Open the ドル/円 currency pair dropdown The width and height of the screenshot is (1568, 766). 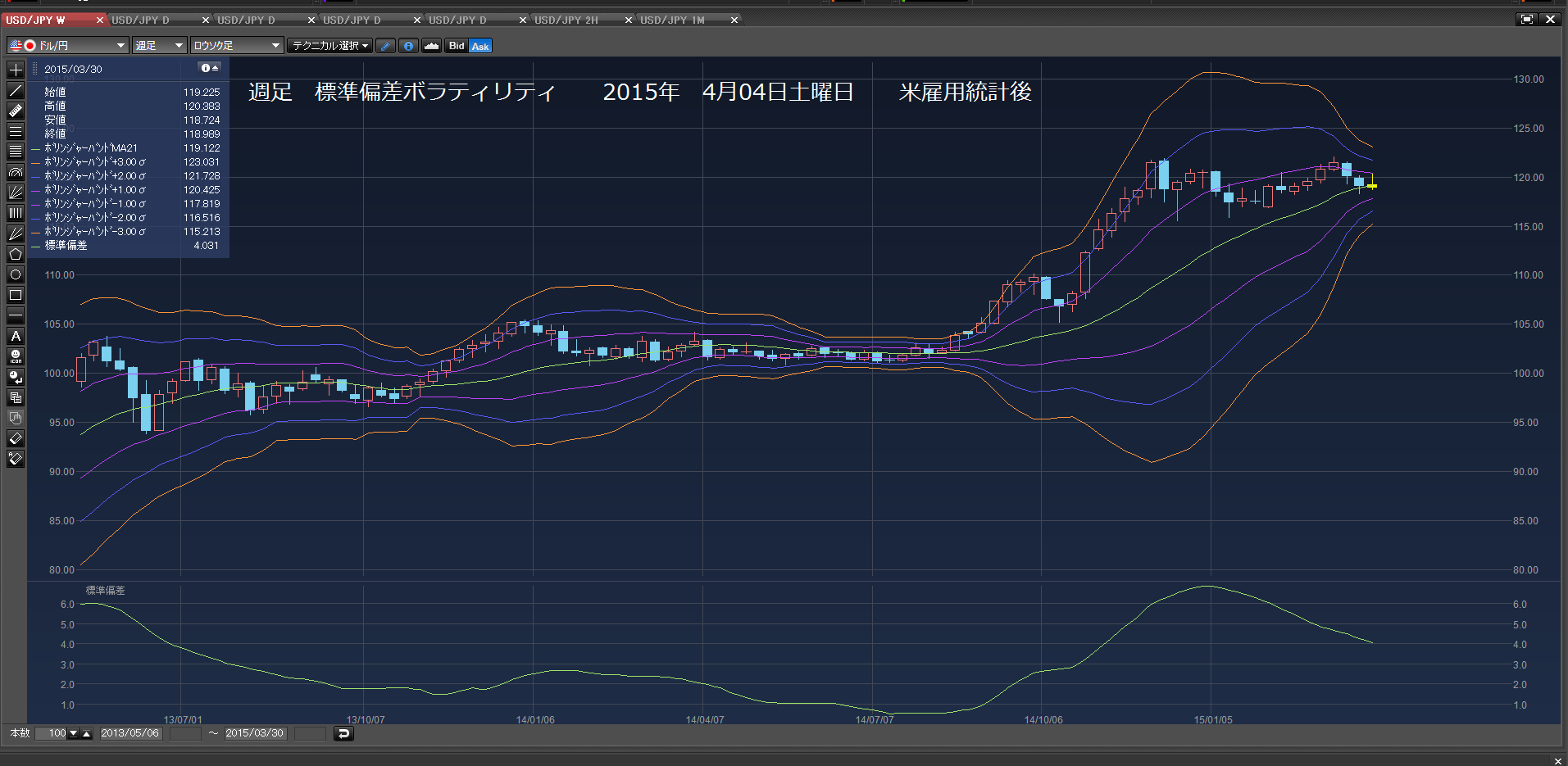coord(67,46)
